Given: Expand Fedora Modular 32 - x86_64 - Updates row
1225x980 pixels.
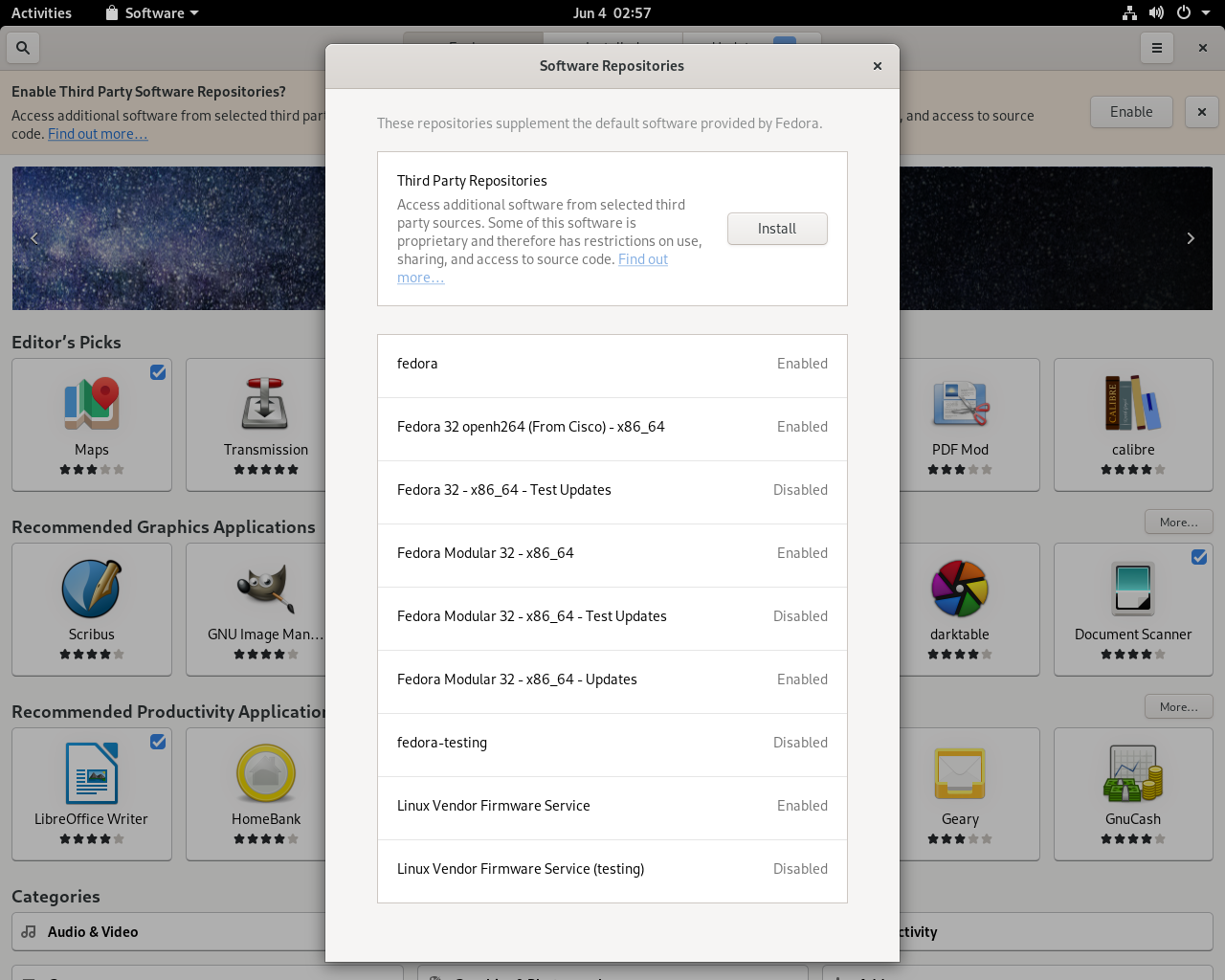Looking at the screenshot, I should point(612,681).
